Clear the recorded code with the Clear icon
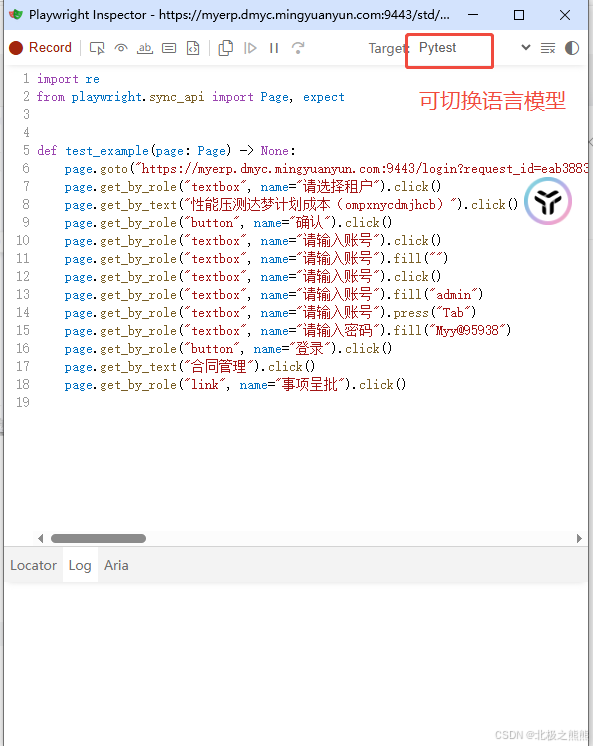593x746 pixels. 548,48
